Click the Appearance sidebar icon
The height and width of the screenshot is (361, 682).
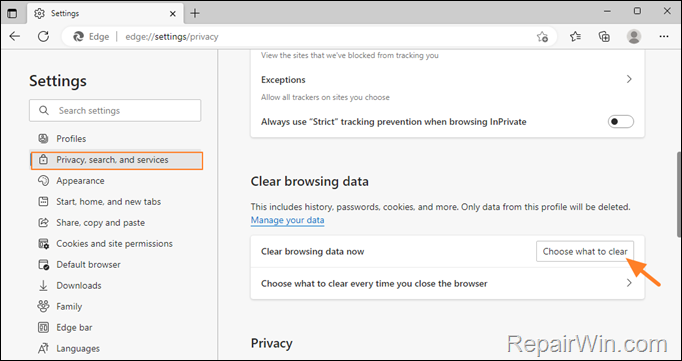[x=43, y=180]
